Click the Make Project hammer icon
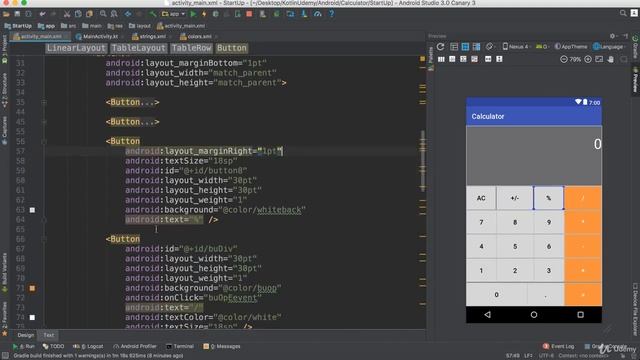 (153, 14)
